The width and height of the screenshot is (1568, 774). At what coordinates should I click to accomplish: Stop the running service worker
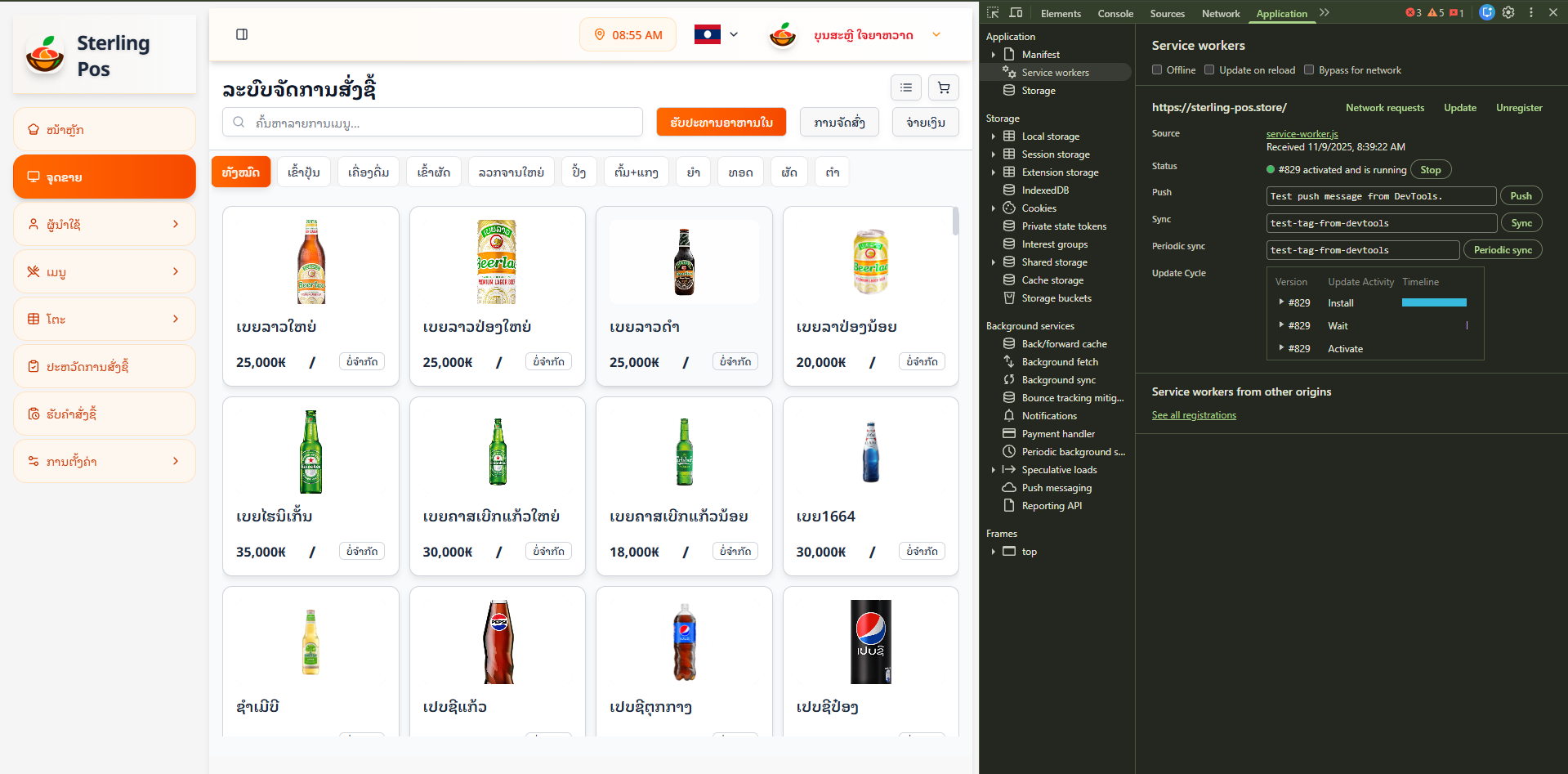(1430, 170)
